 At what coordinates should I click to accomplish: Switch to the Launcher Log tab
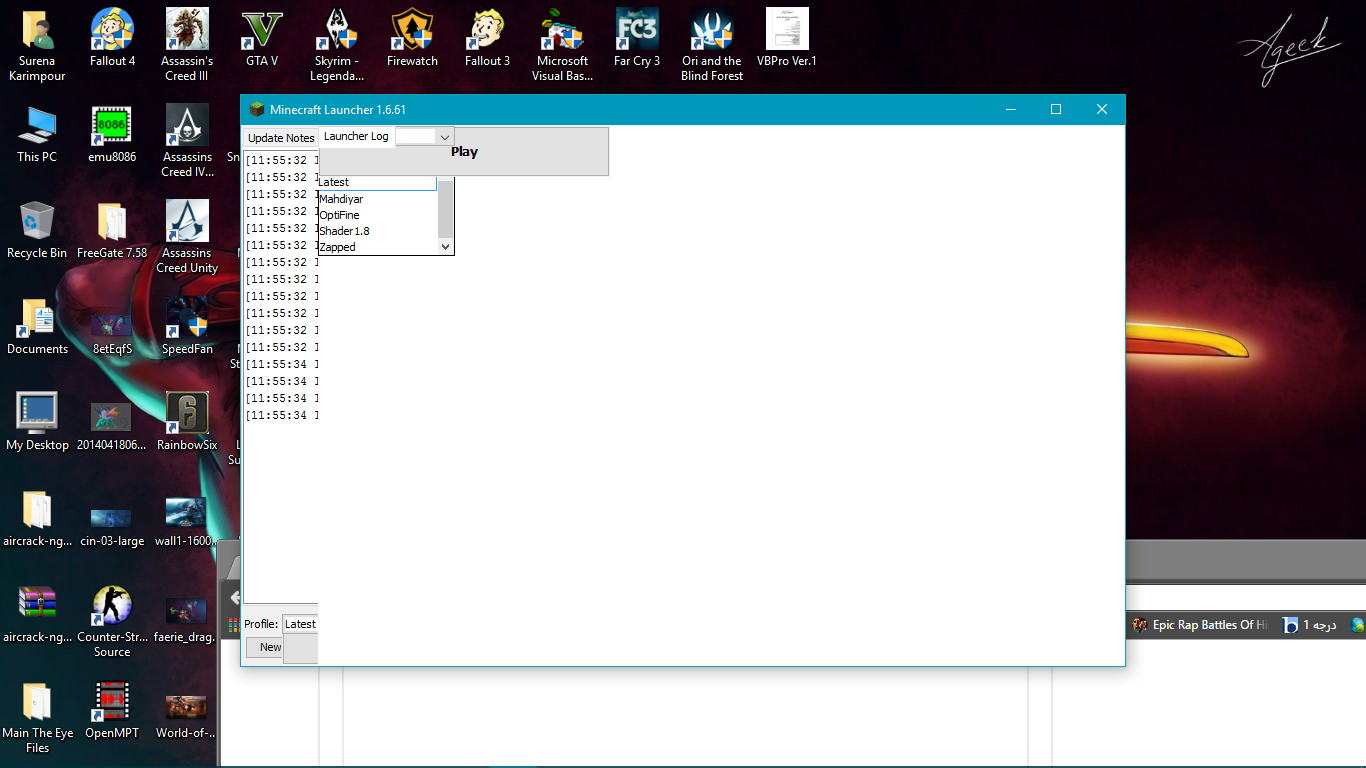click(x=356, y=136)
